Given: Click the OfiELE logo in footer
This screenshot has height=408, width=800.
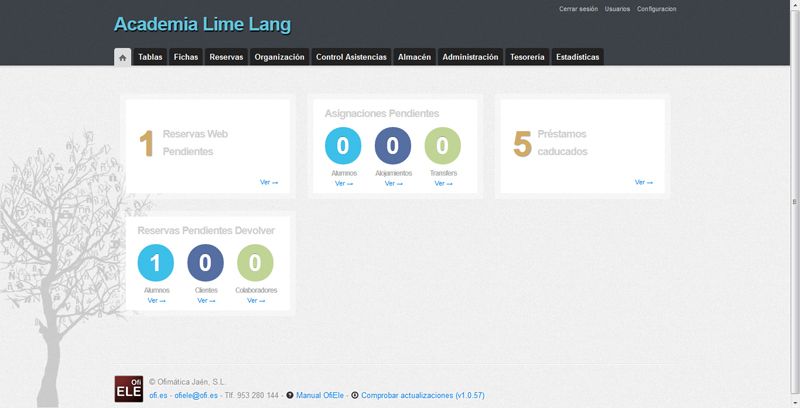Looking at the screenshot, I should [x=128, y=388].
